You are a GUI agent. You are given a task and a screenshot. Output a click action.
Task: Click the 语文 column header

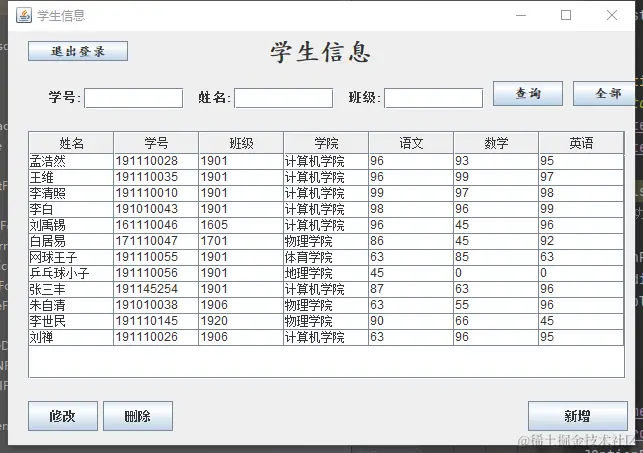[x=411, y=143]
